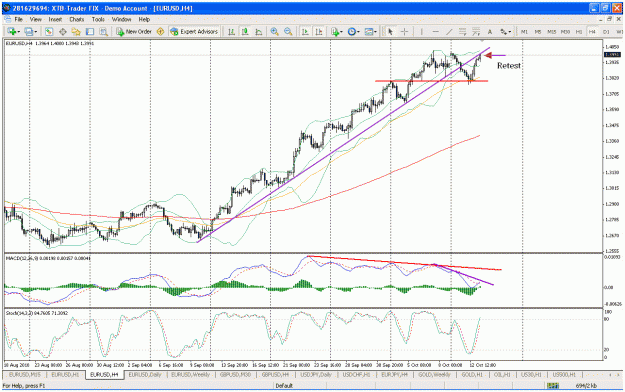Select the Cursor arrow tool

390,32
